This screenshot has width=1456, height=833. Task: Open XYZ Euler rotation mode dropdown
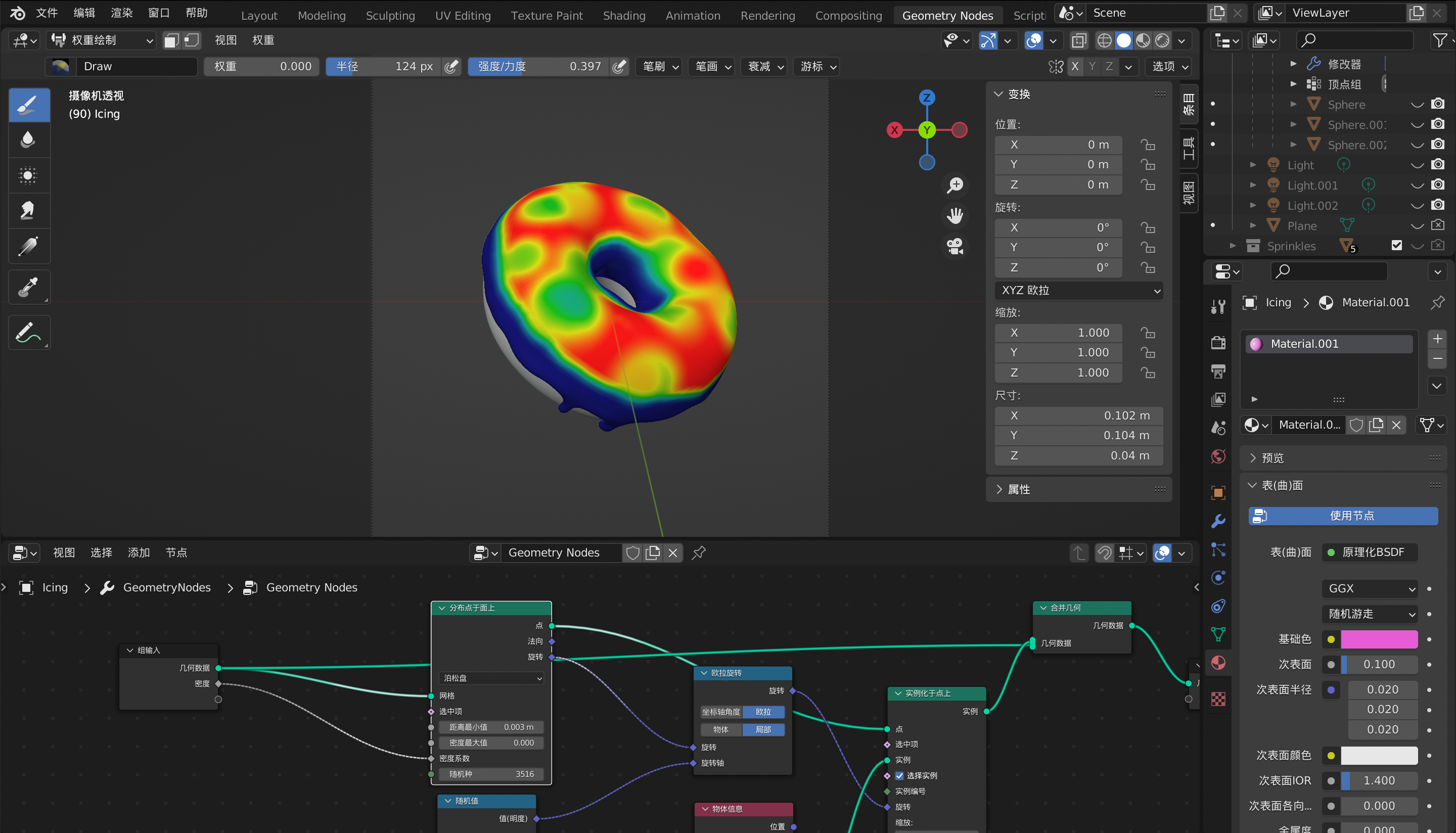(1078, 291)
